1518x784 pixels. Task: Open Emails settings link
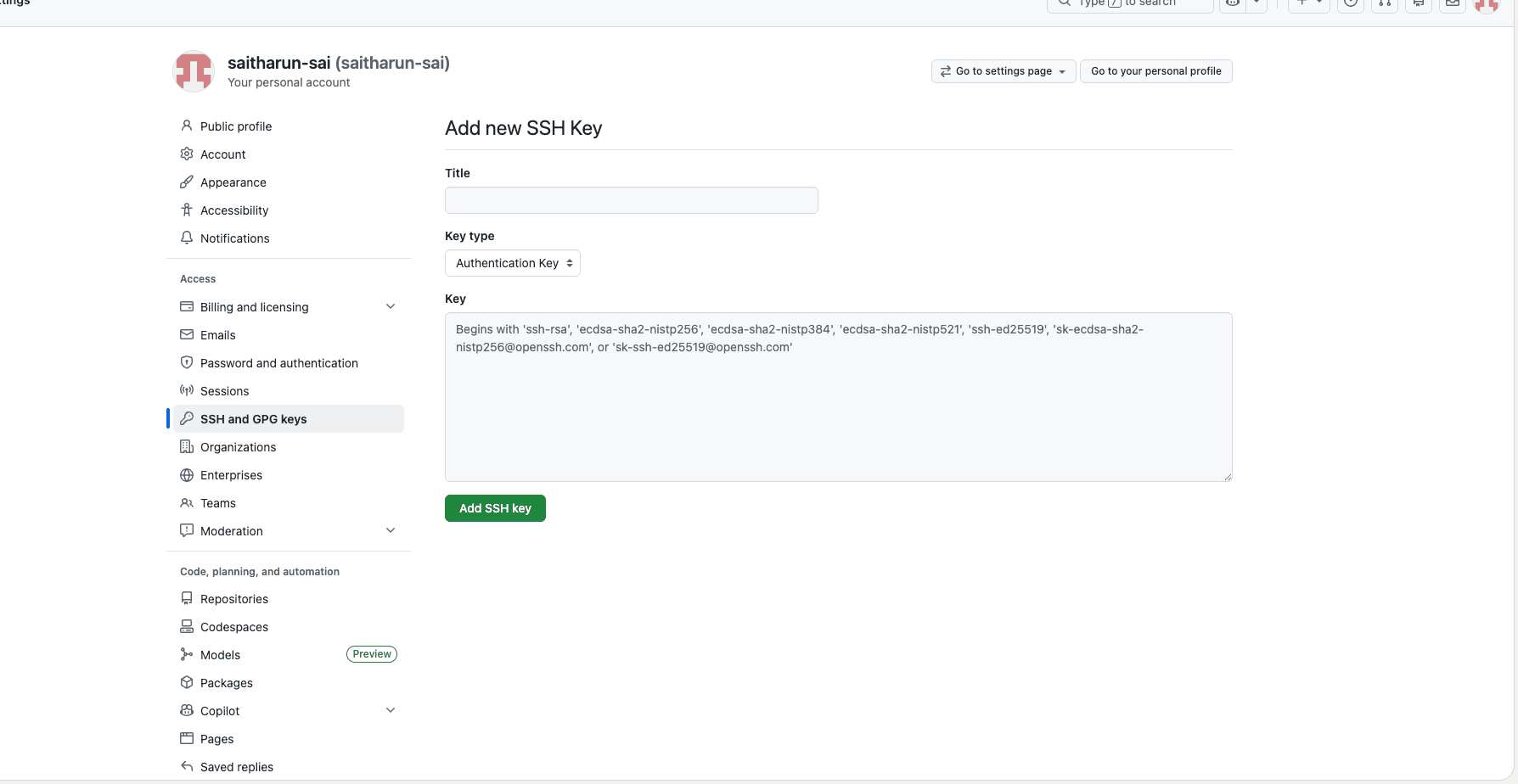[x=218, y=335]
